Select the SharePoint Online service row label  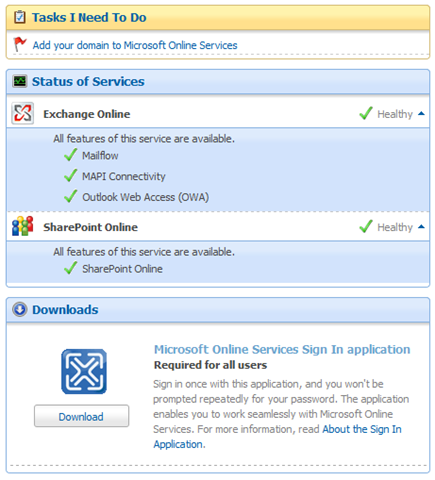pos(90,227)
